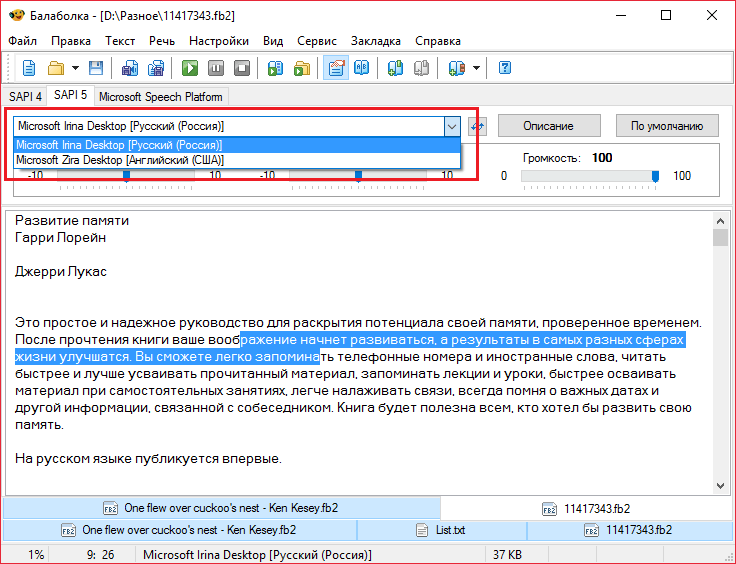Open the Справка menu

438,41
